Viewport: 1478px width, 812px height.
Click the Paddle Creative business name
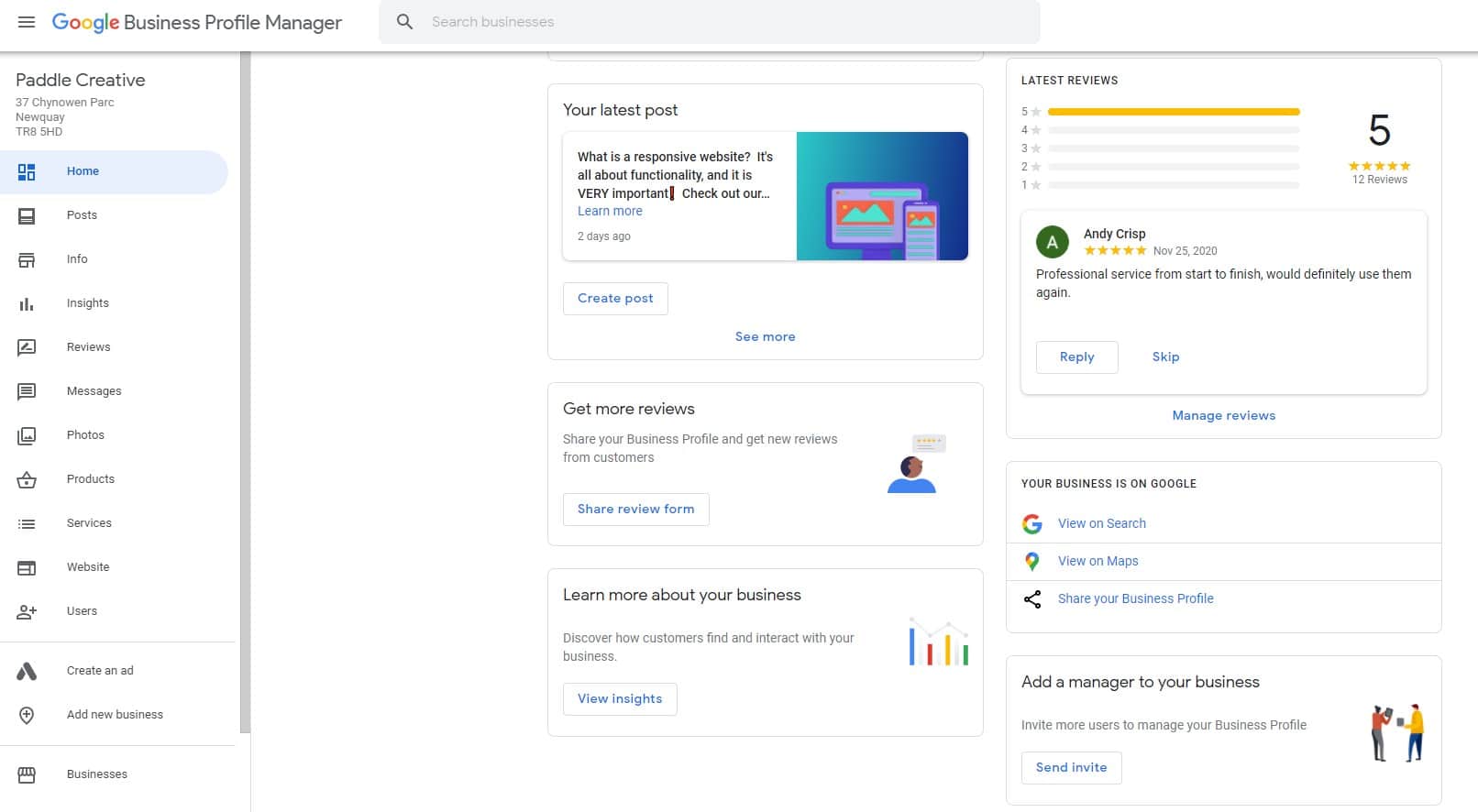coord(81,80)
